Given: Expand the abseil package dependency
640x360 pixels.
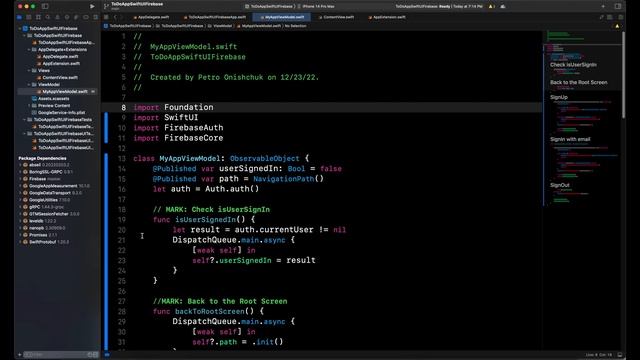Looking at the screenshot, I should click(20, 165).
